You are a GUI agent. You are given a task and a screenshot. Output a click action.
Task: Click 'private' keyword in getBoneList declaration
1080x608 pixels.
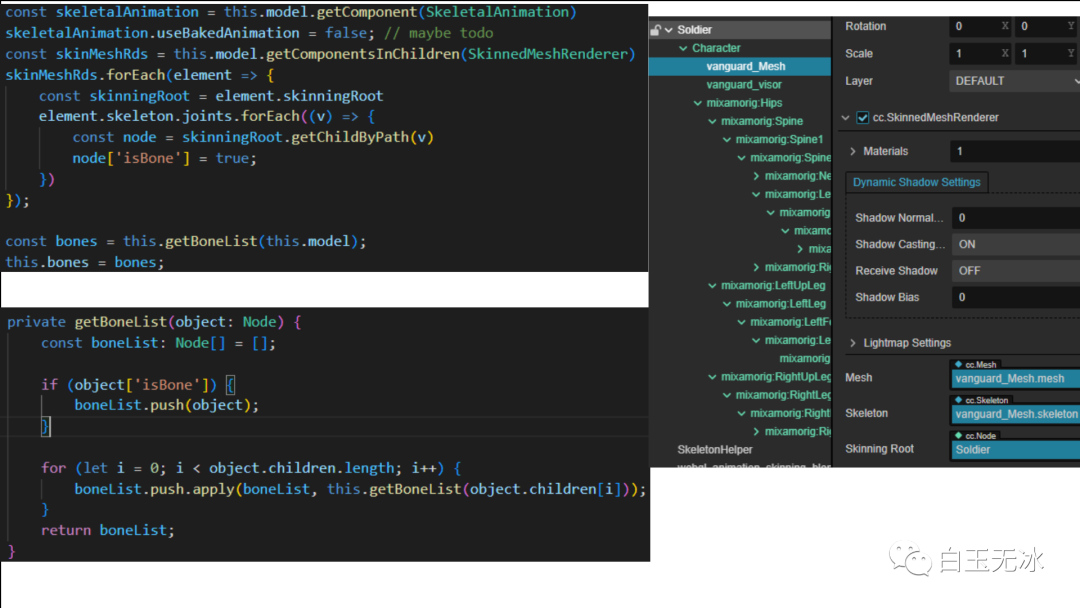coord(37,322)
